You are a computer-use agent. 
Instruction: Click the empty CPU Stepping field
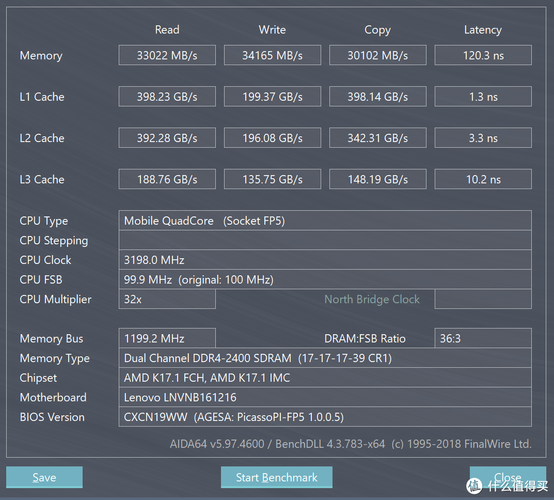[x=325, y=240]
